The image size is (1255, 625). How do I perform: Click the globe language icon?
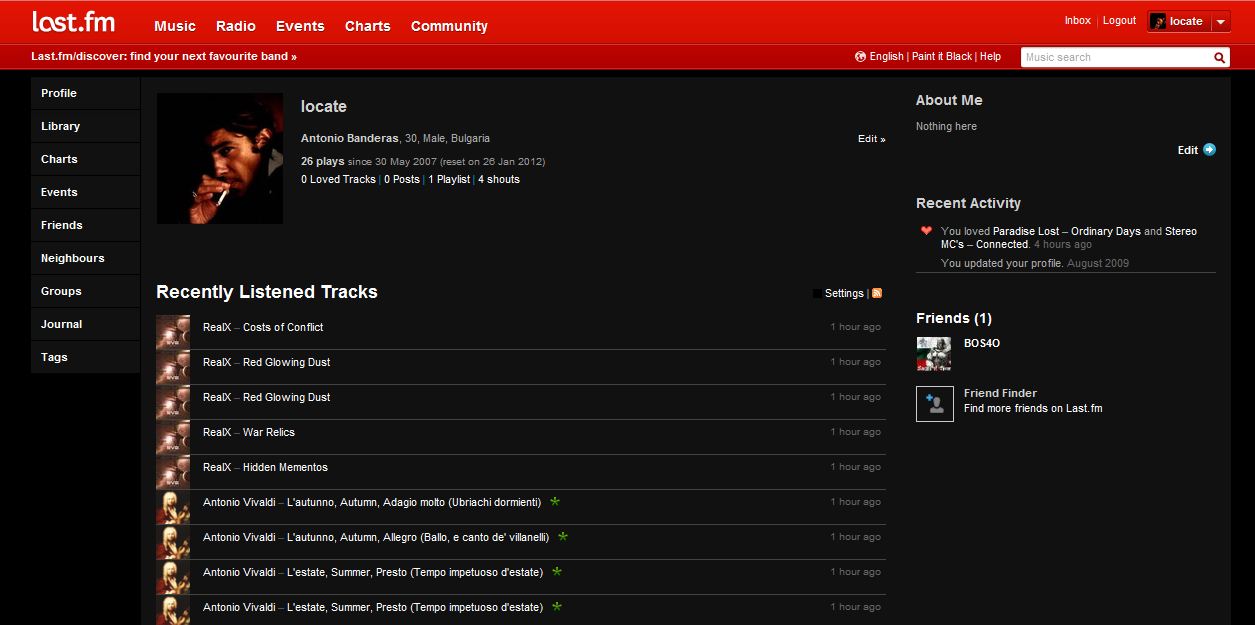(x=860, y=56)
